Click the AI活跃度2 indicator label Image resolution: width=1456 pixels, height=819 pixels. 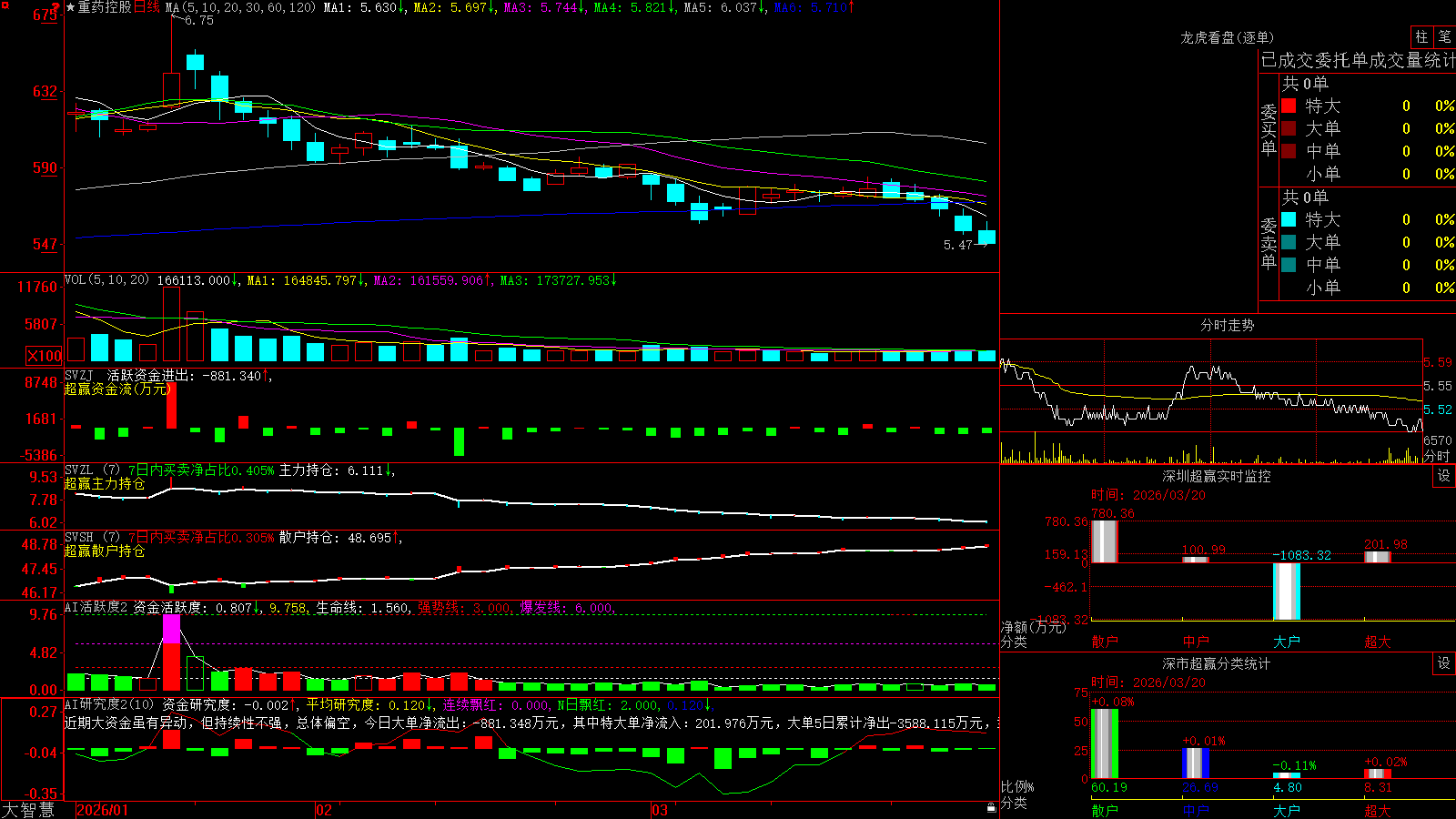96,608
